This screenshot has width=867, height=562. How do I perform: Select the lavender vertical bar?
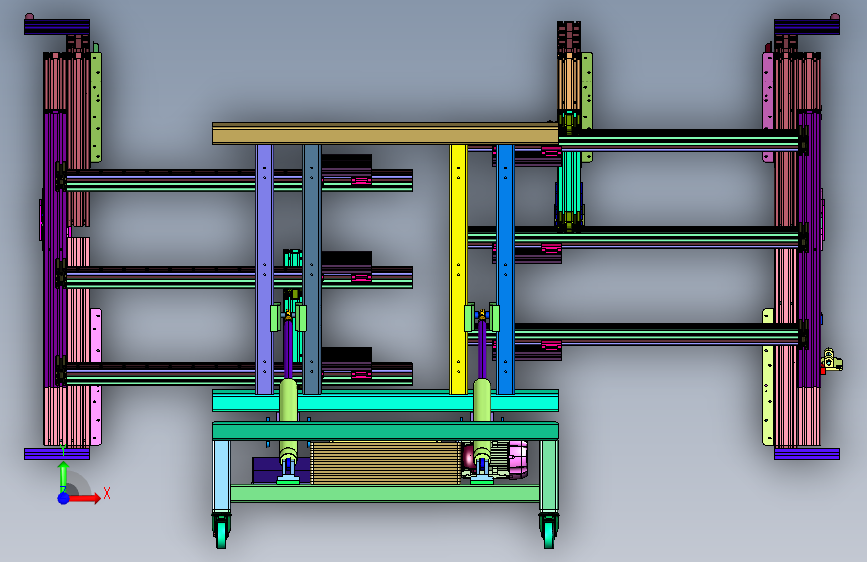(x=264, y=269)
